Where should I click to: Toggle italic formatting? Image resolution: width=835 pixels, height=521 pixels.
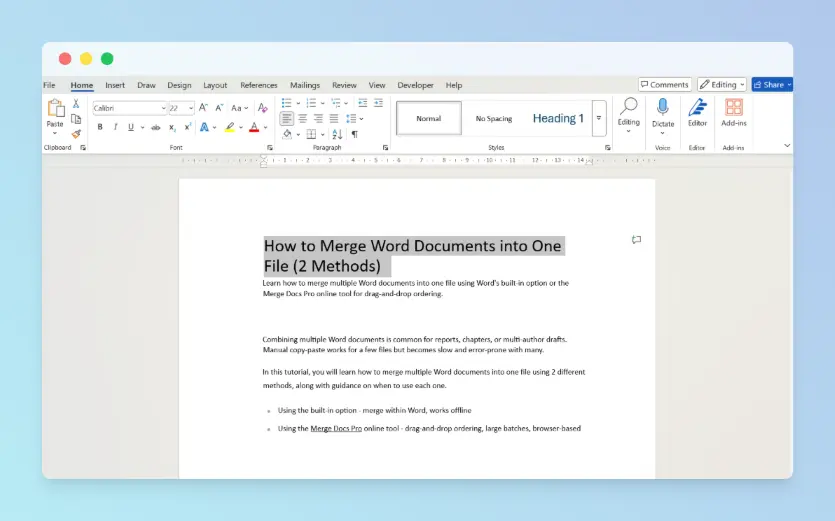pyautogui.click(x=115, y=127)
